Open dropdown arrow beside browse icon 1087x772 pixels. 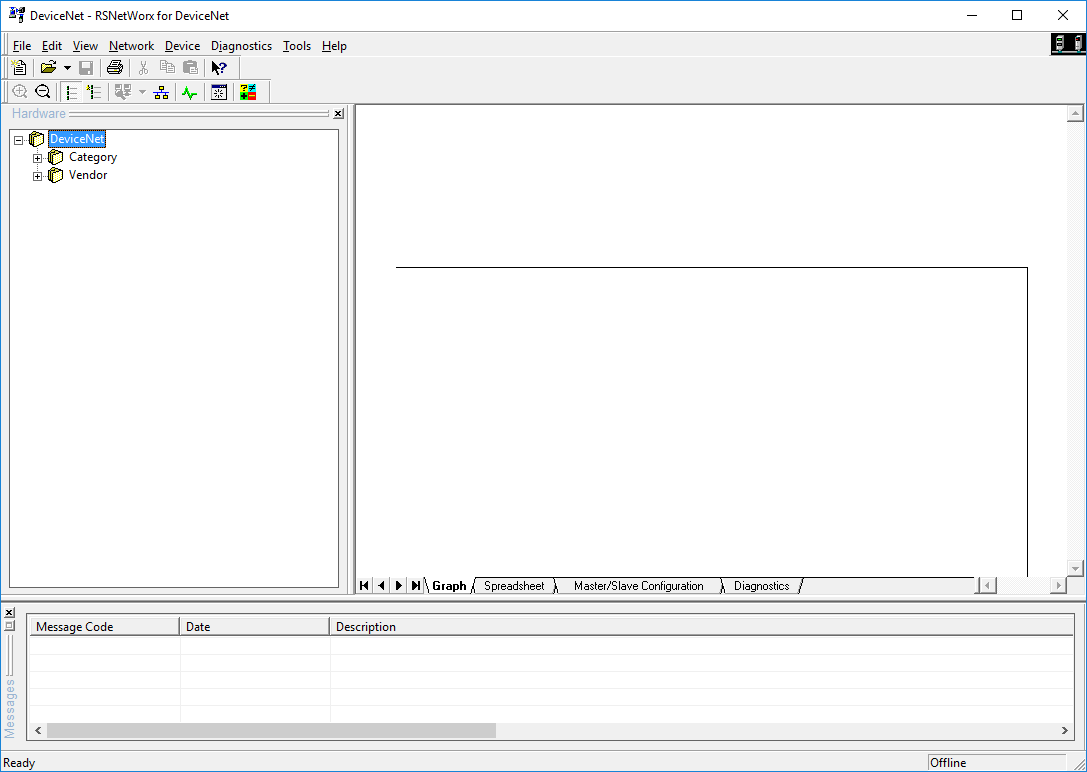coord(142,91)
